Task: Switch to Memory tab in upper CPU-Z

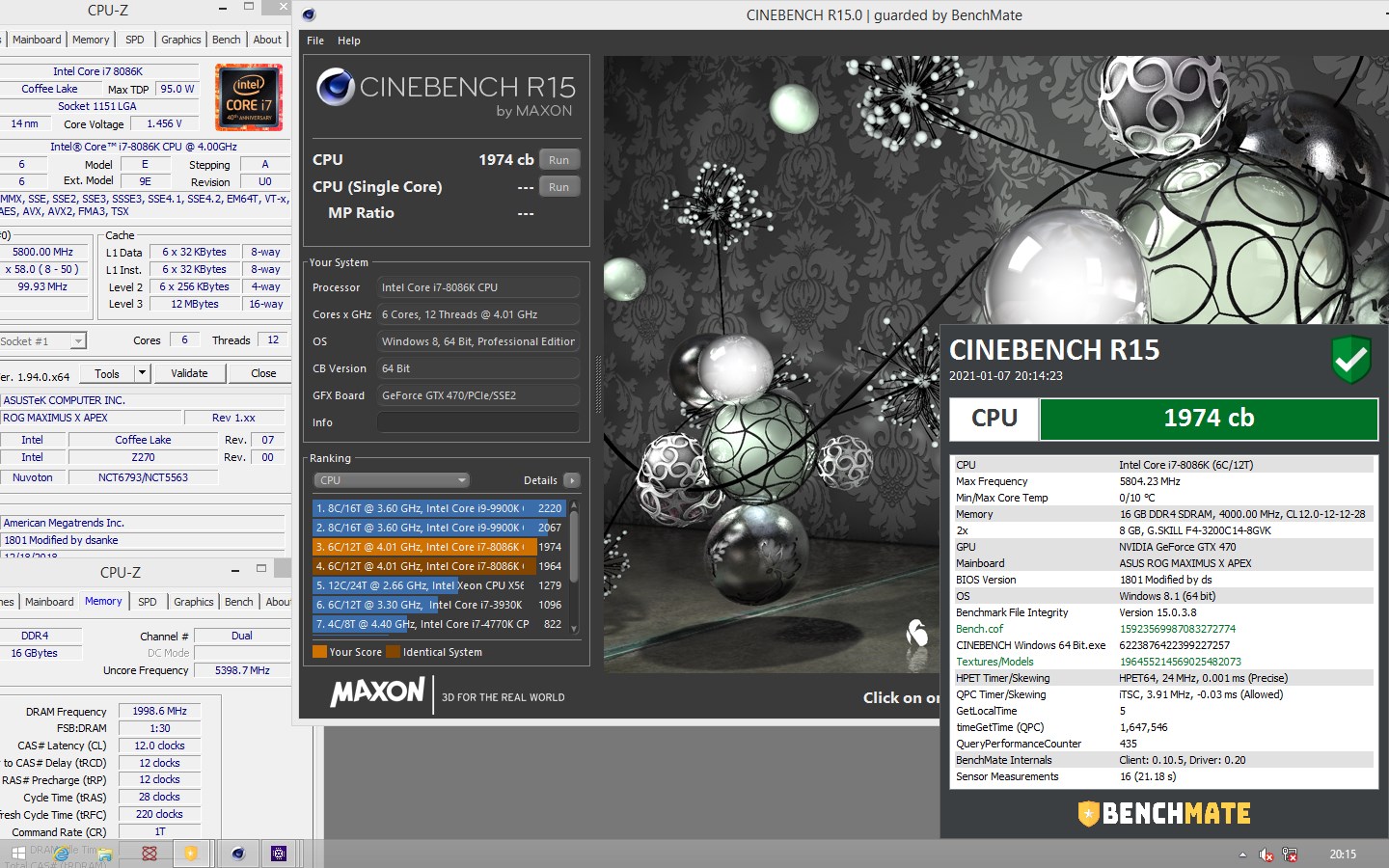Action: click(x=91, y=40)
